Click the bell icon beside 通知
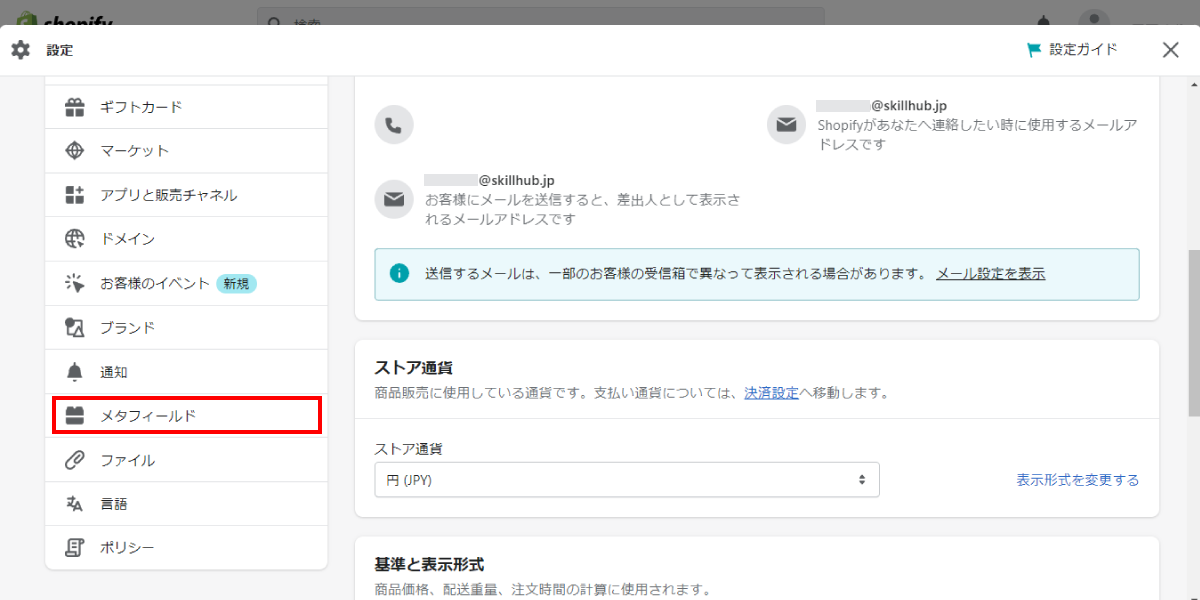Viewport: 1200px width, 600px height. tap(75, 372)
